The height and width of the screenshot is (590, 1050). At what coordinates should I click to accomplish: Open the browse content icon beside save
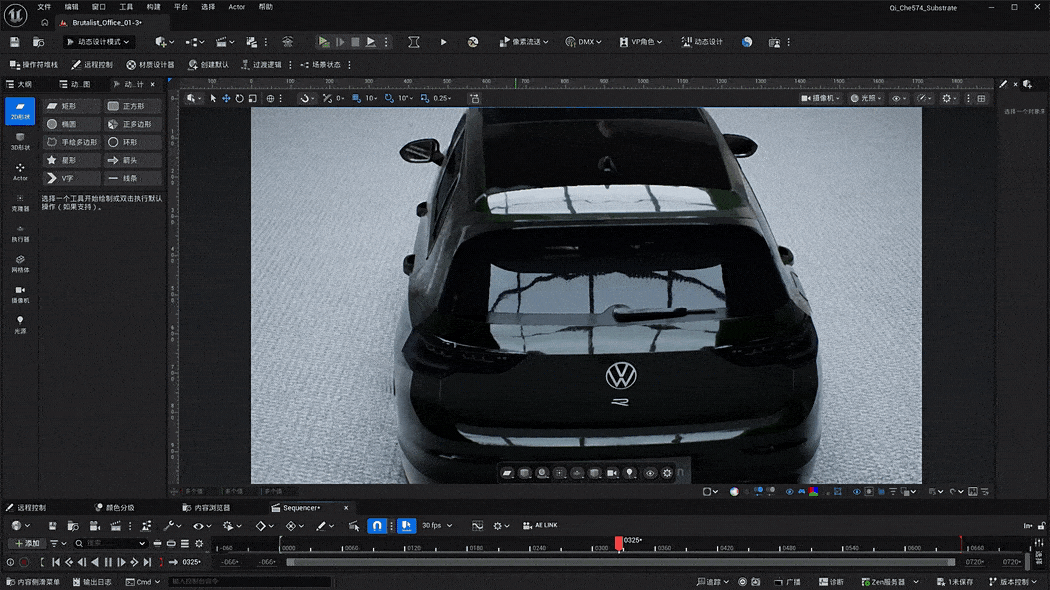click(x=38, y=42)
